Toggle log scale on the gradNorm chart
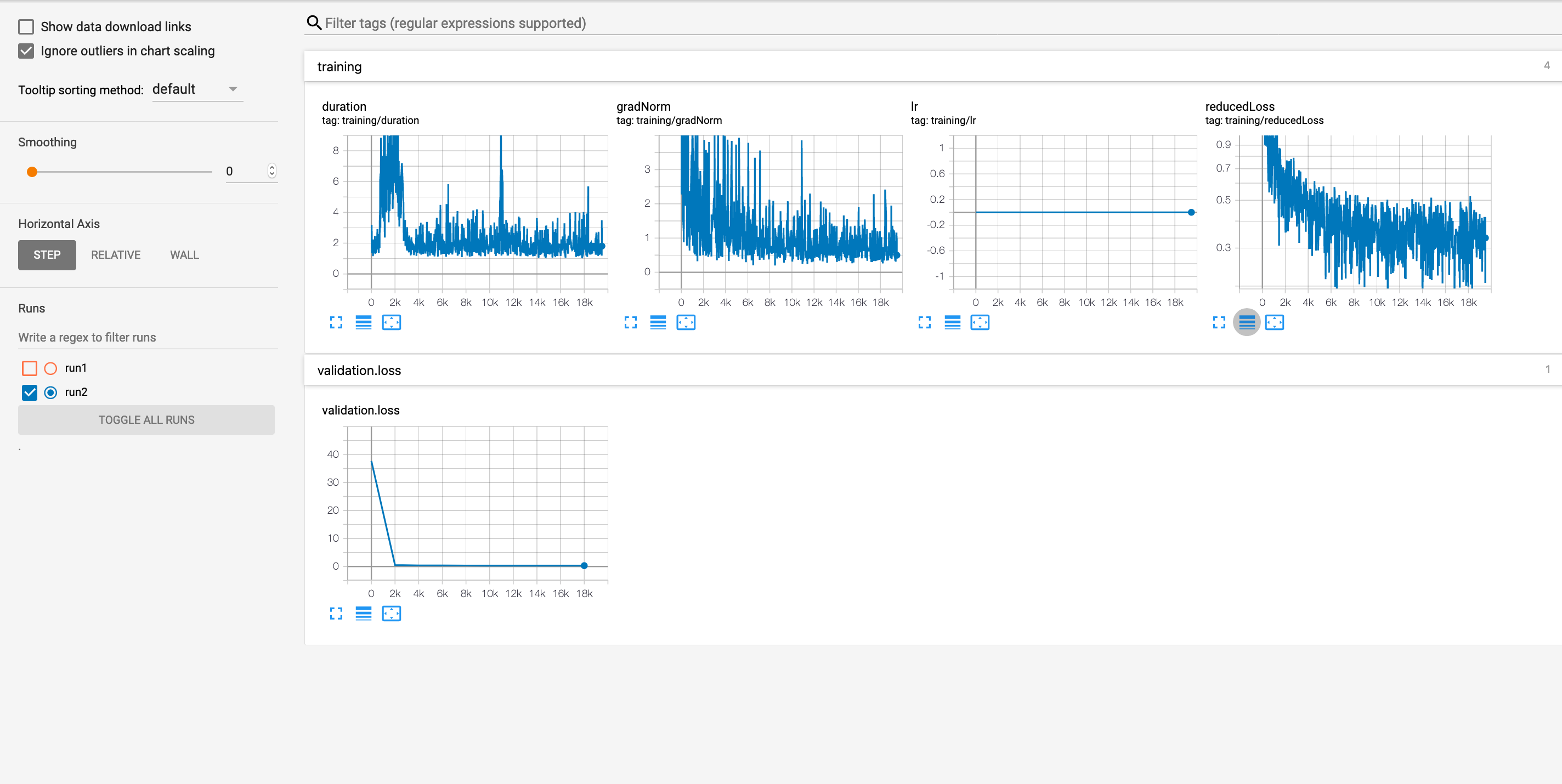The image size is (1562, 784). point(658,322)
